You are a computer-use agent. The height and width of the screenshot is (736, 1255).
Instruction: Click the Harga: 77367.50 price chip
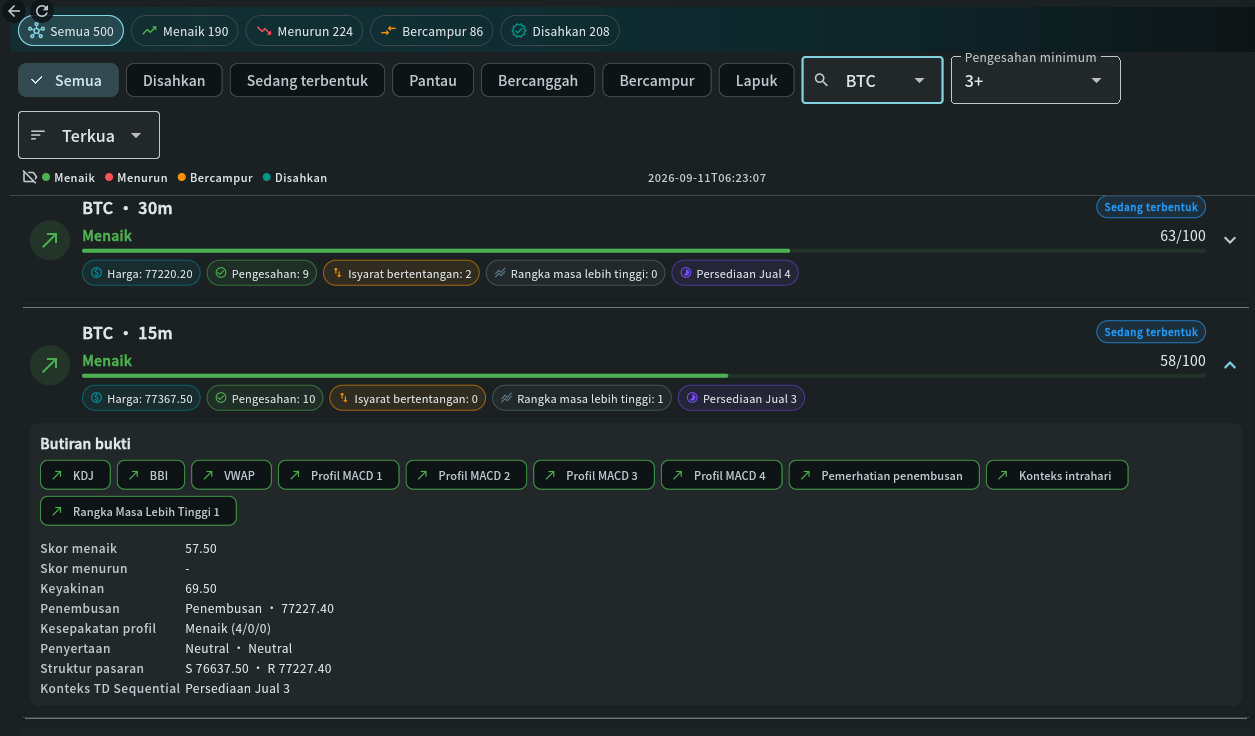141,398
